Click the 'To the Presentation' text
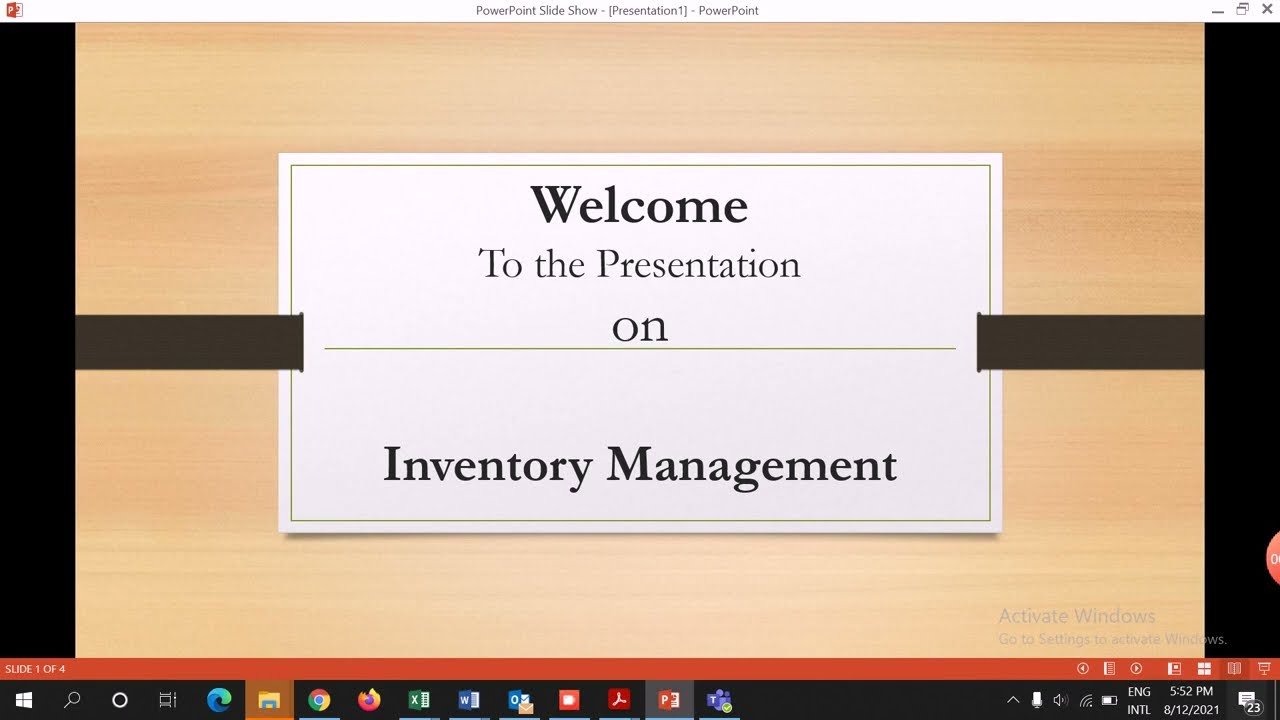Viewport: 1280px width, 720px height. (x=639, y=264)
